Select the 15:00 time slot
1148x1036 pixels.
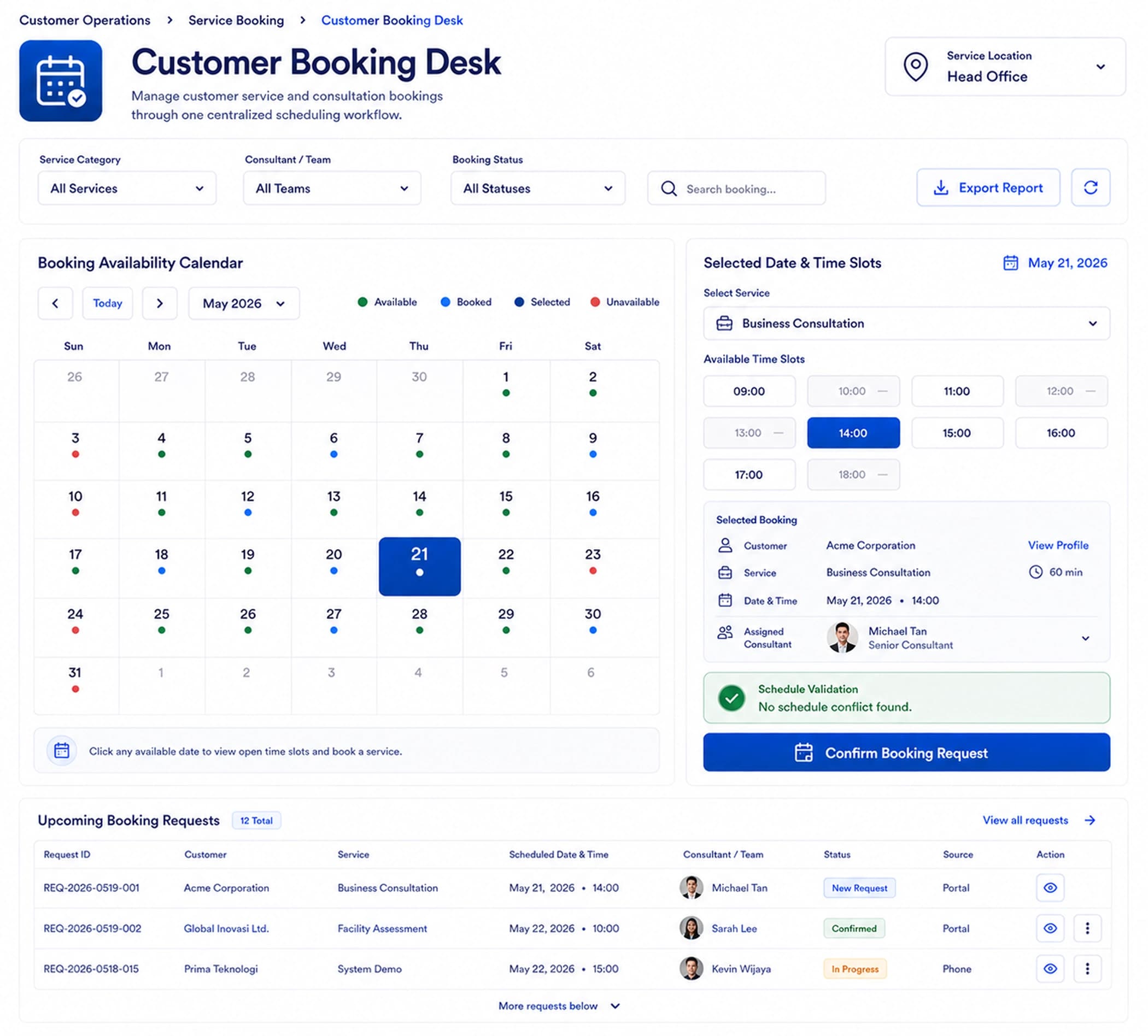click(x=957, y=433)
